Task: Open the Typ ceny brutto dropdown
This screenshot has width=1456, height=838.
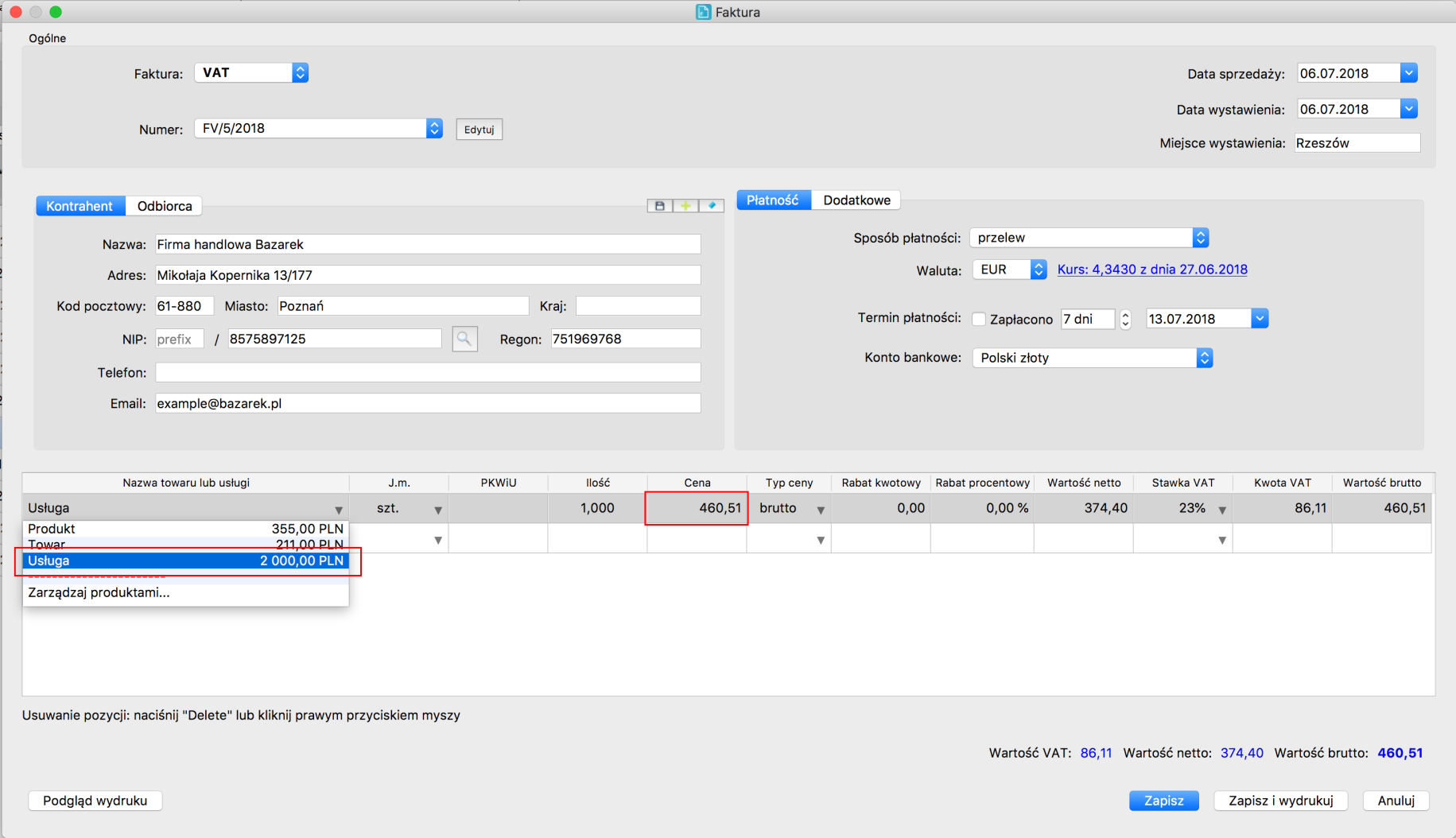Action: pyautogui.click(x=821, y=510)
